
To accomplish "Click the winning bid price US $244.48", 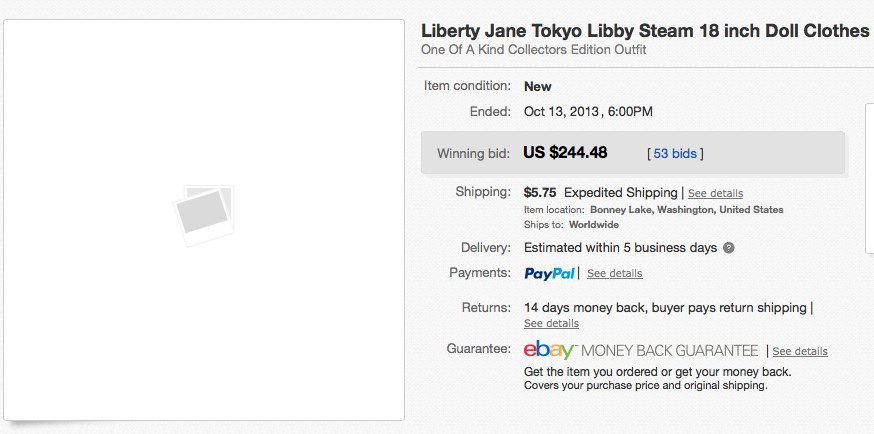I will (565, 153).
